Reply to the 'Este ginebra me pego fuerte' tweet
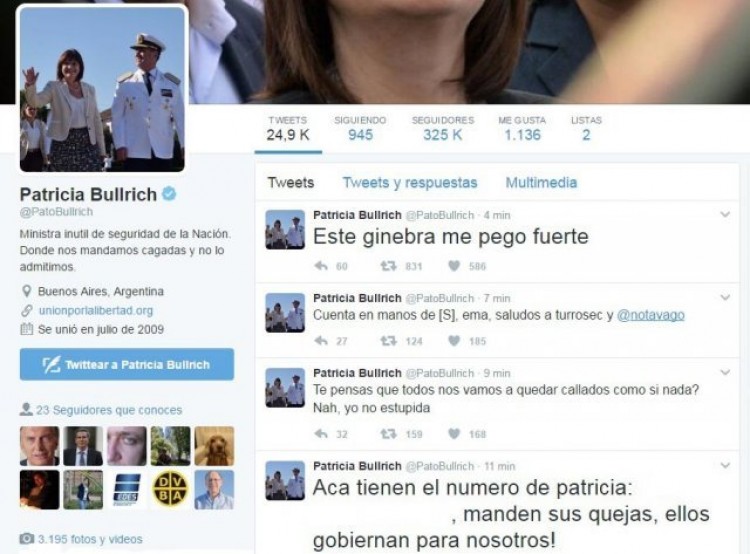 pyautogui.click(x=321, y=266)
